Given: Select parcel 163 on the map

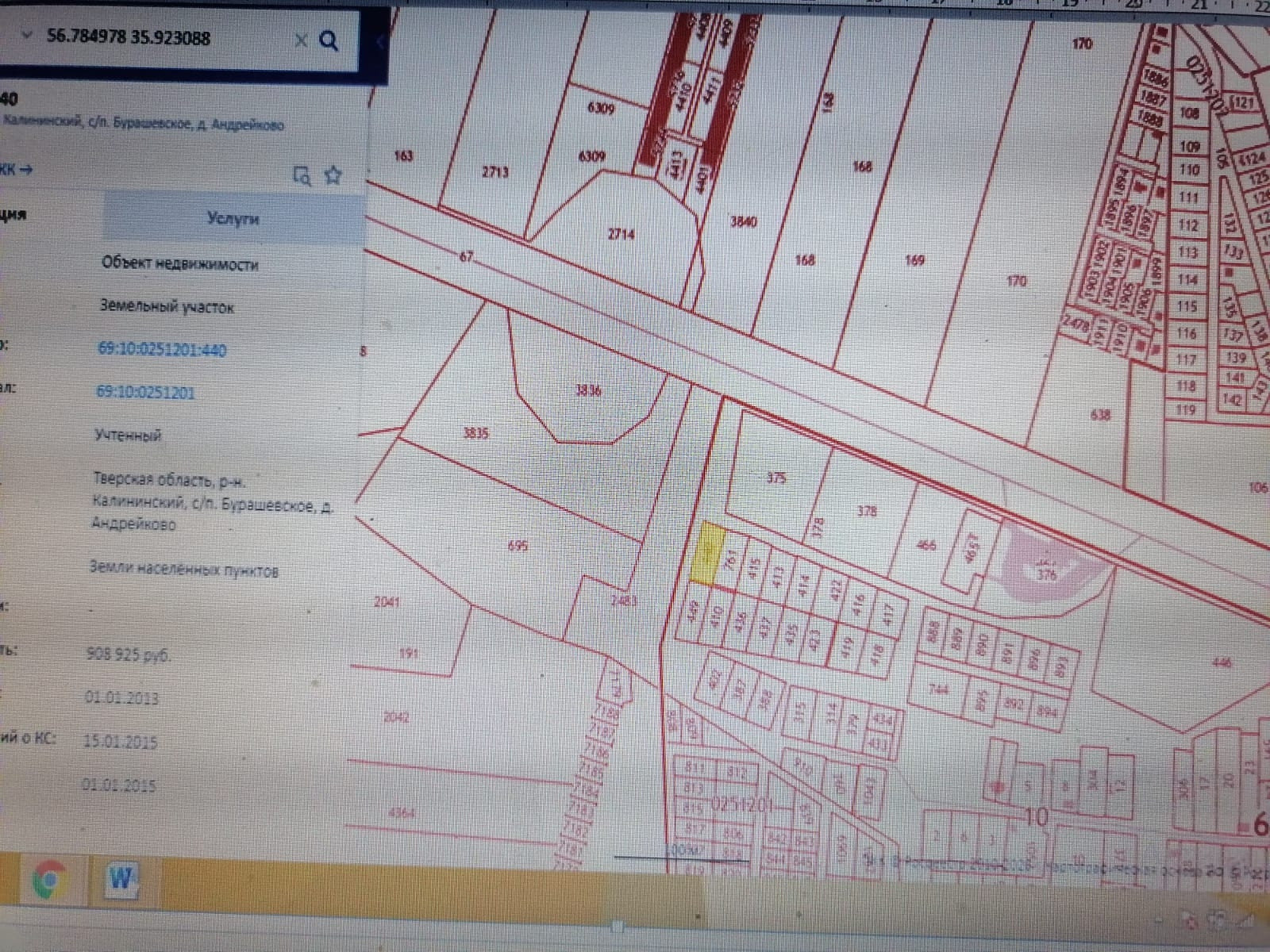Looking at the screenshot, I should (403, 155).
